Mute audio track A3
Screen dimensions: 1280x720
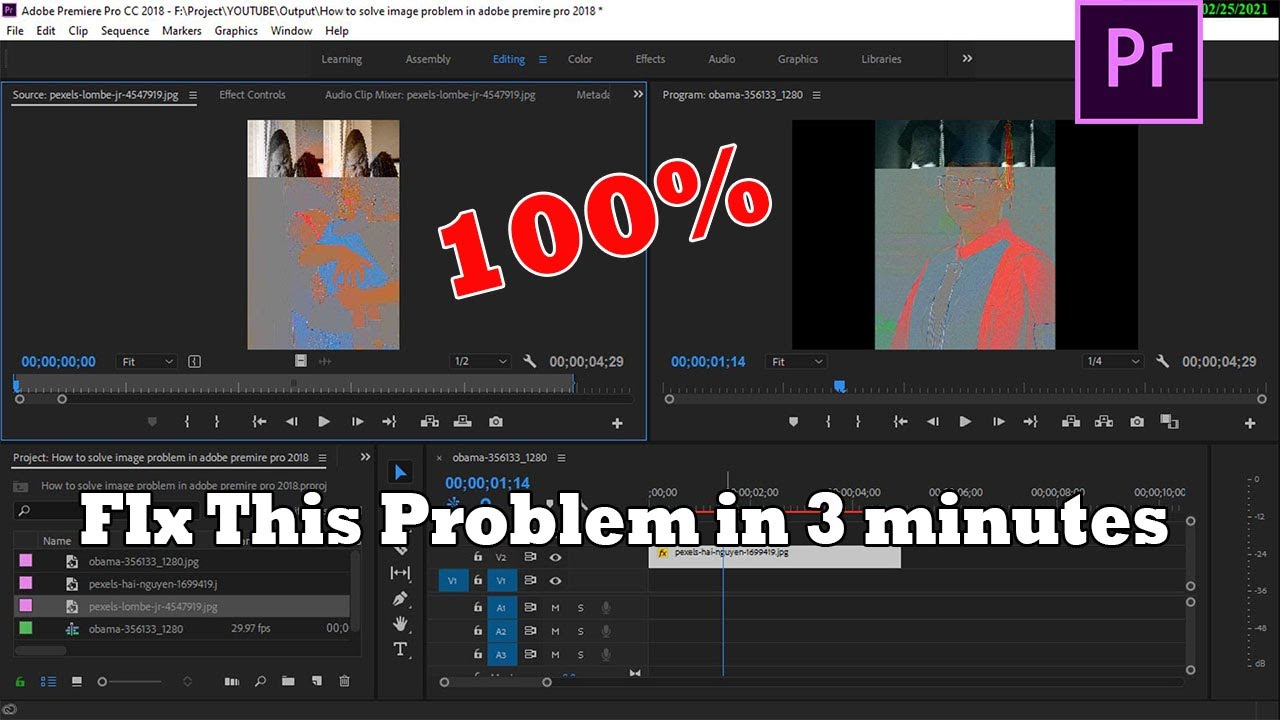tap(555, 655)
